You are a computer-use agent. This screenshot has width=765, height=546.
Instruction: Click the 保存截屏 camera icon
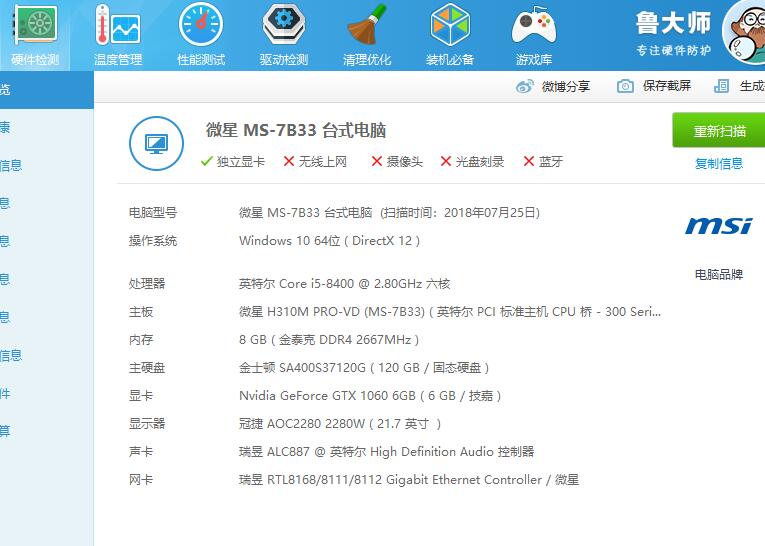(625, 86)
